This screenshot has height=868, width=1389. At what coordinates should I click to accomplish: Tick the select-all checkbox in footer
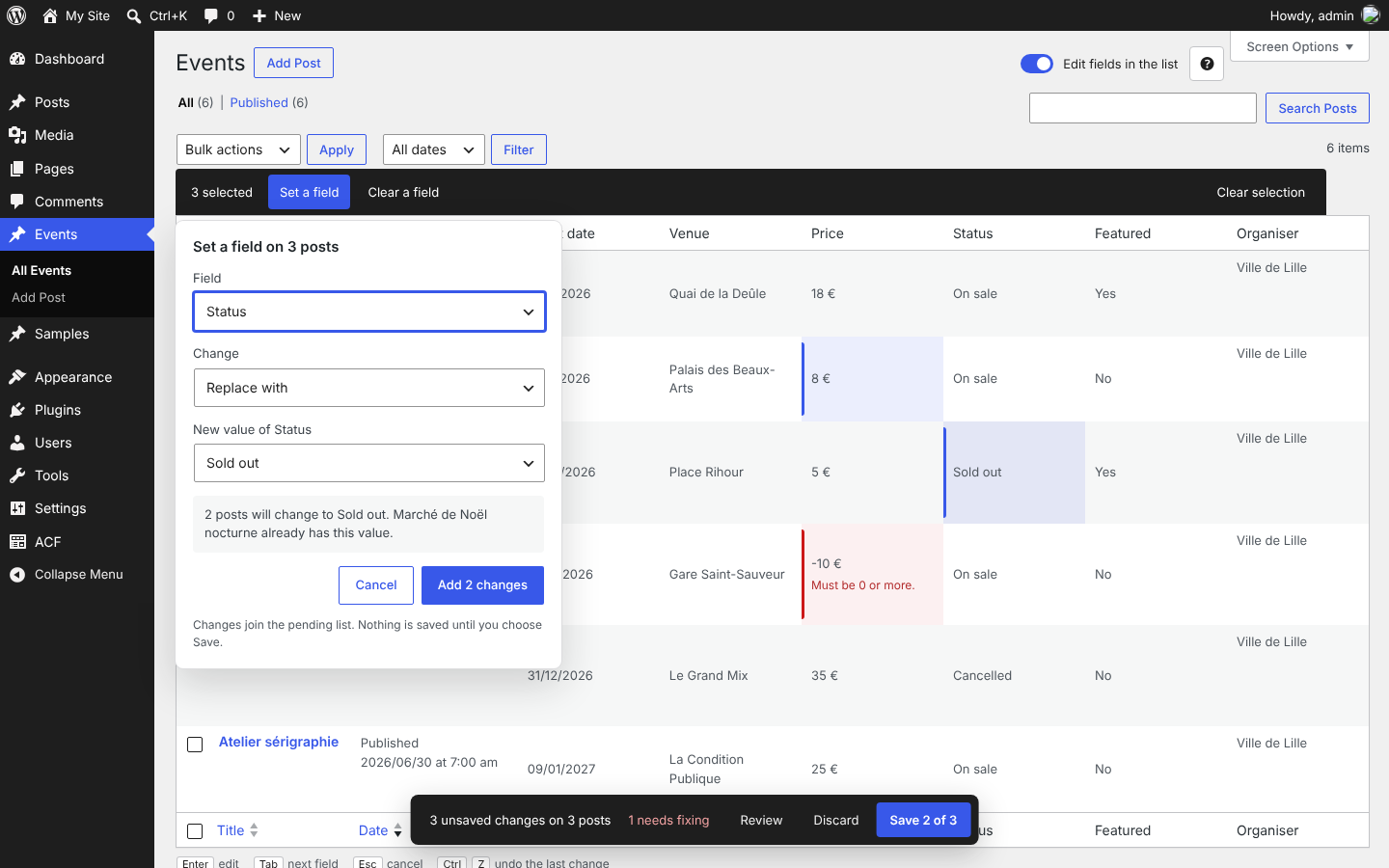(195, 830)
